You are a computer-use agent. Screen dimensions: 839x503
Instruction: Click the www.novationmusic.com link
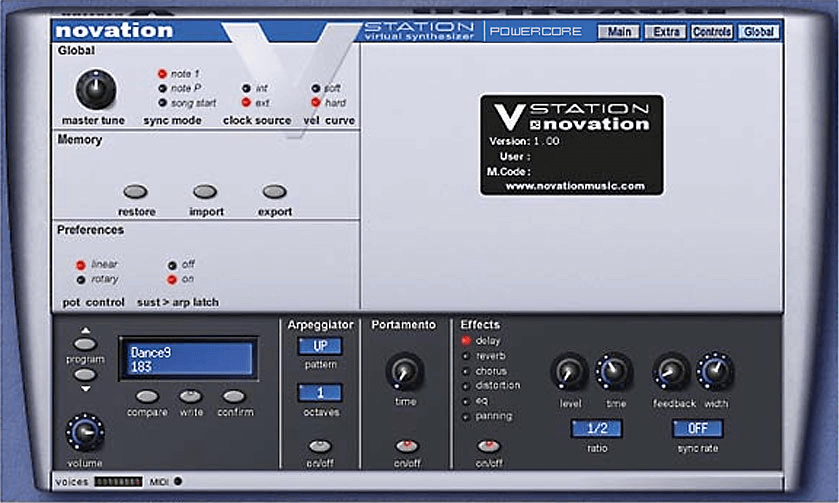575,186
